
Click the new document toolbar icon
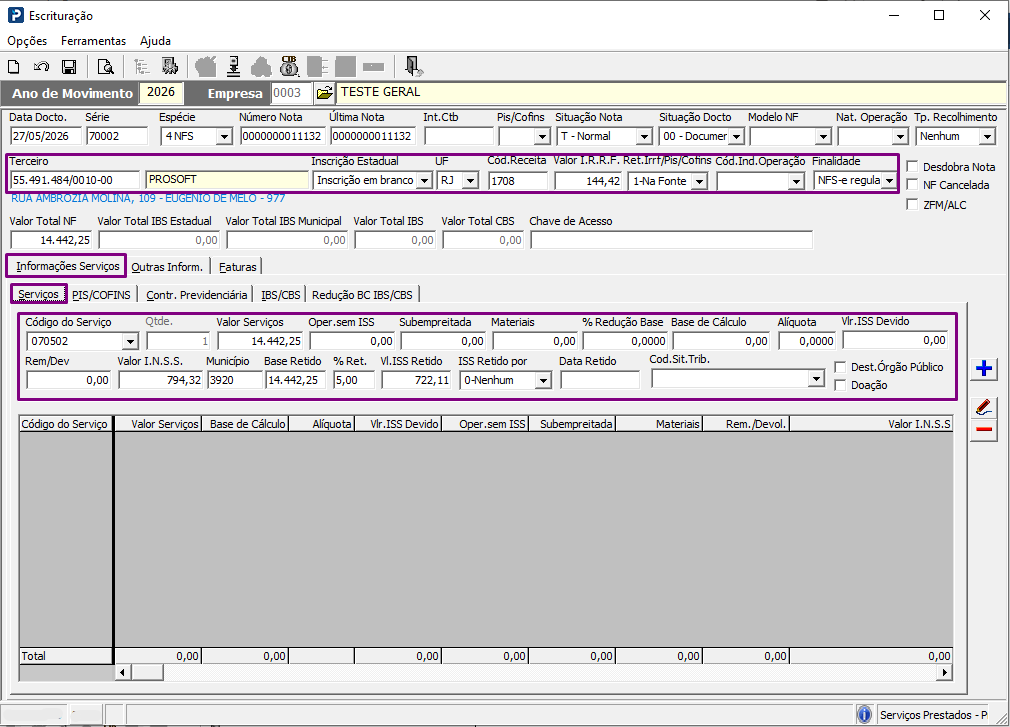click(x=14, y=66)
